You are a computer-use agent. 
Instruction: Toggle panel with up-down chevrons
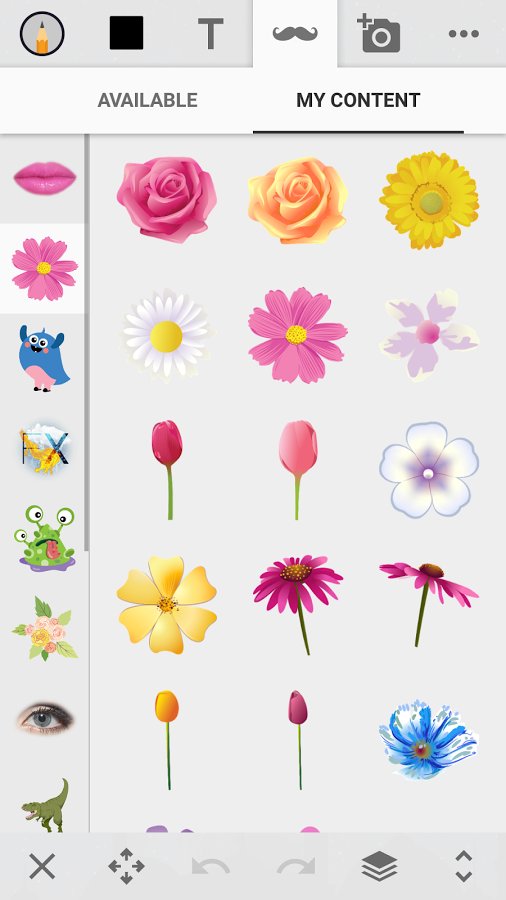(464, 866)
